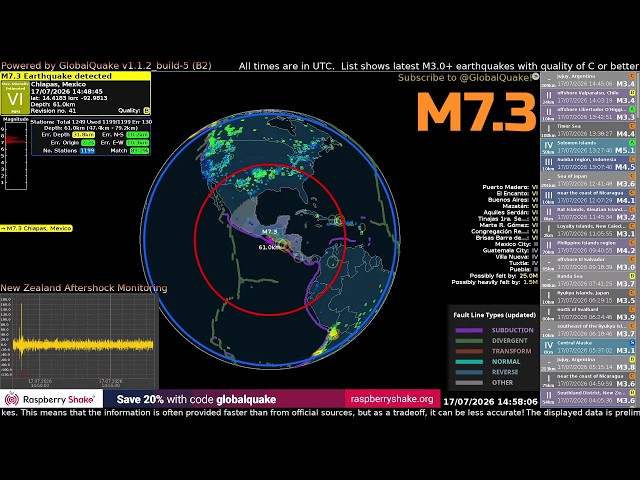Viewport: 640px width, 480px height.
Task: Click No. Stations 1199 blue value
Action: point(87,151)
